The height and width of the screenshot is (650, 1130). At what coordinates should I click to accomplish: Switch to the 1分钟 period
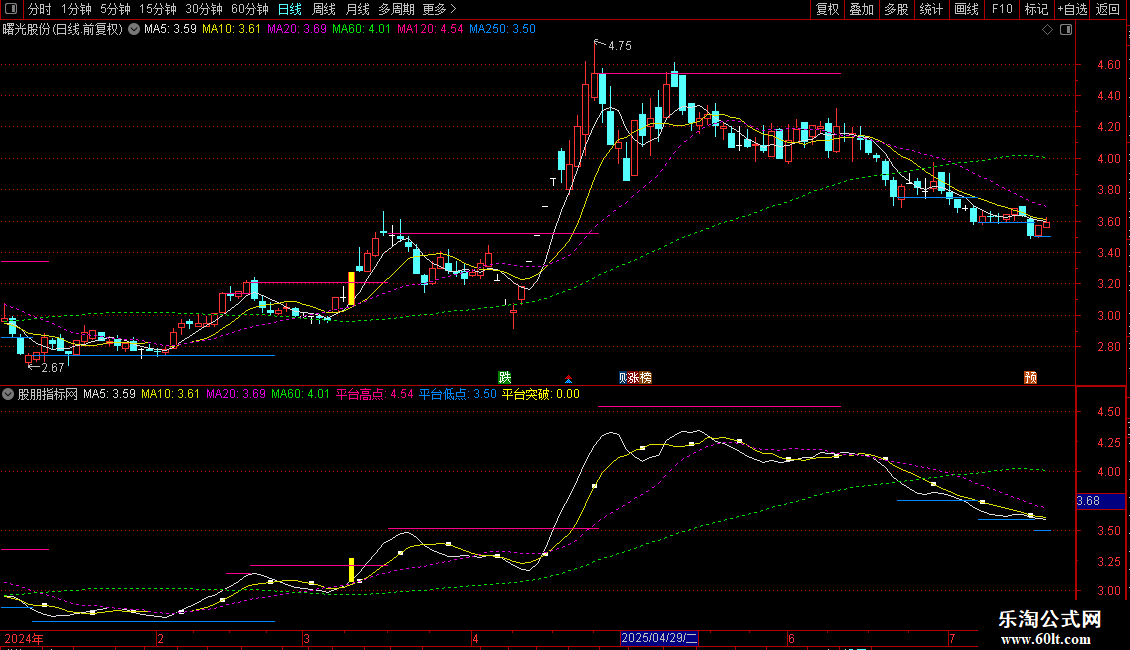click(76, 9)
